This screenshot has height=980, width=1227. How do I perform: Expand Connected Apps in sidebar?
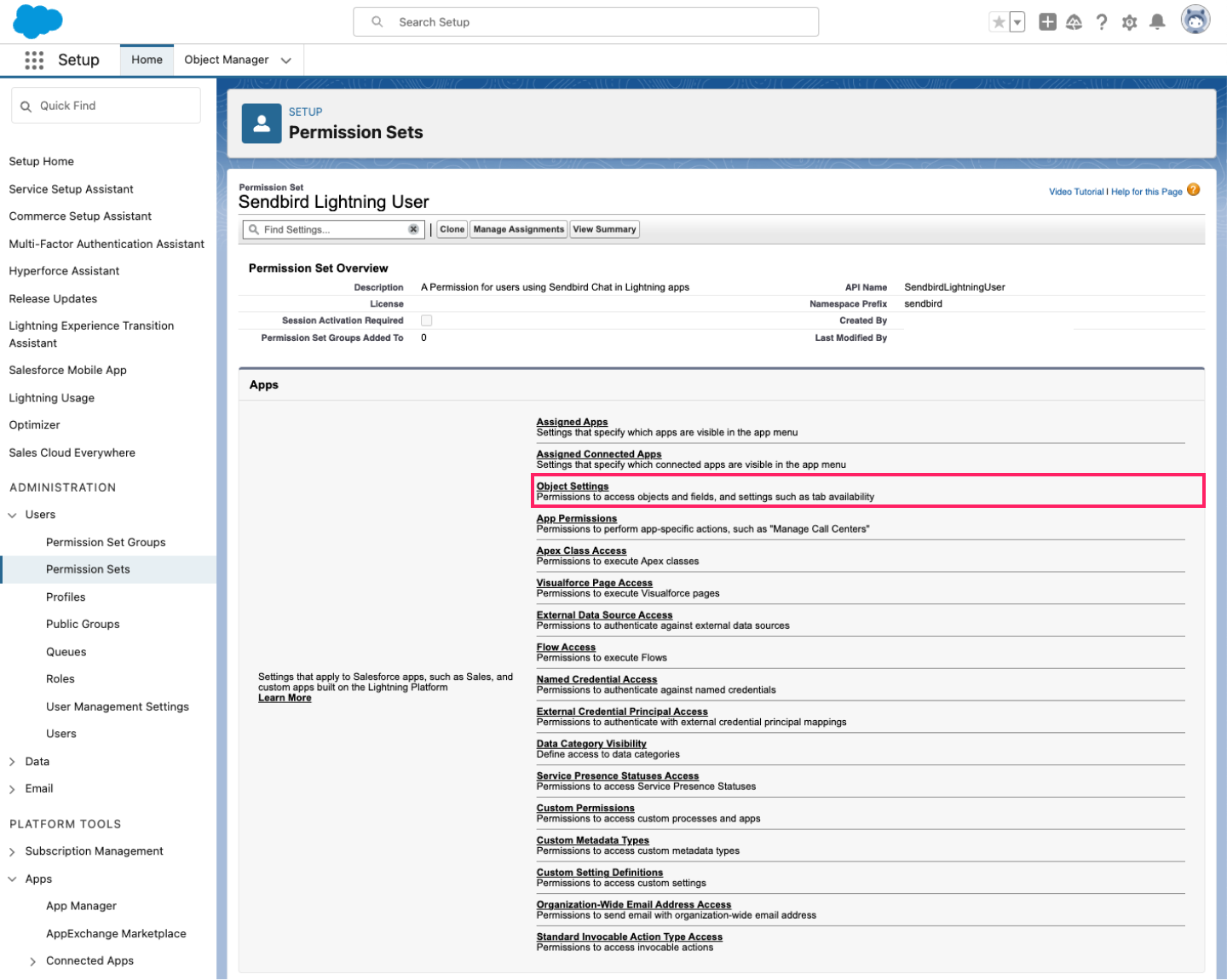(33, 961)
